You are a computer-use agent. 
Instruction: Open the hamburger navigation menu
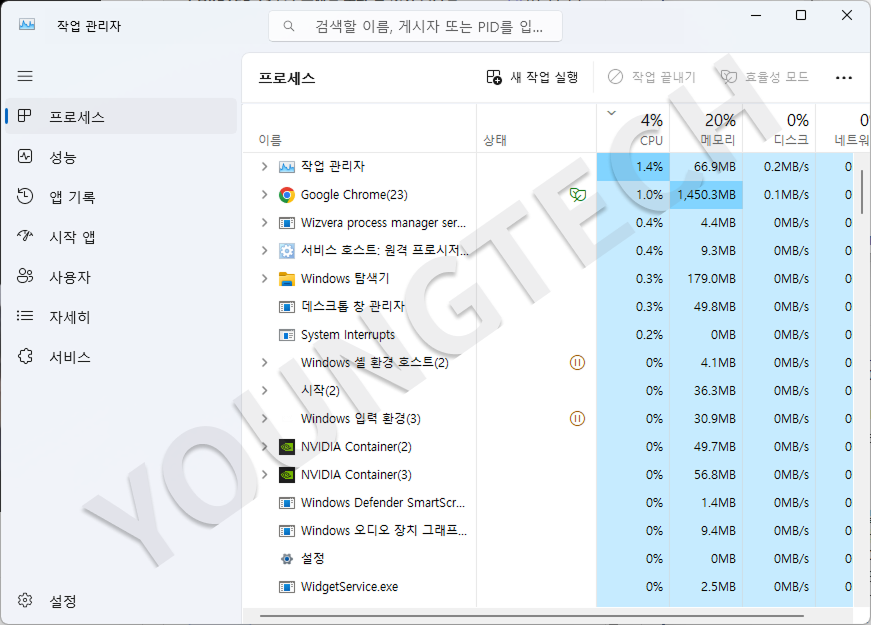[x=25, y=76]
